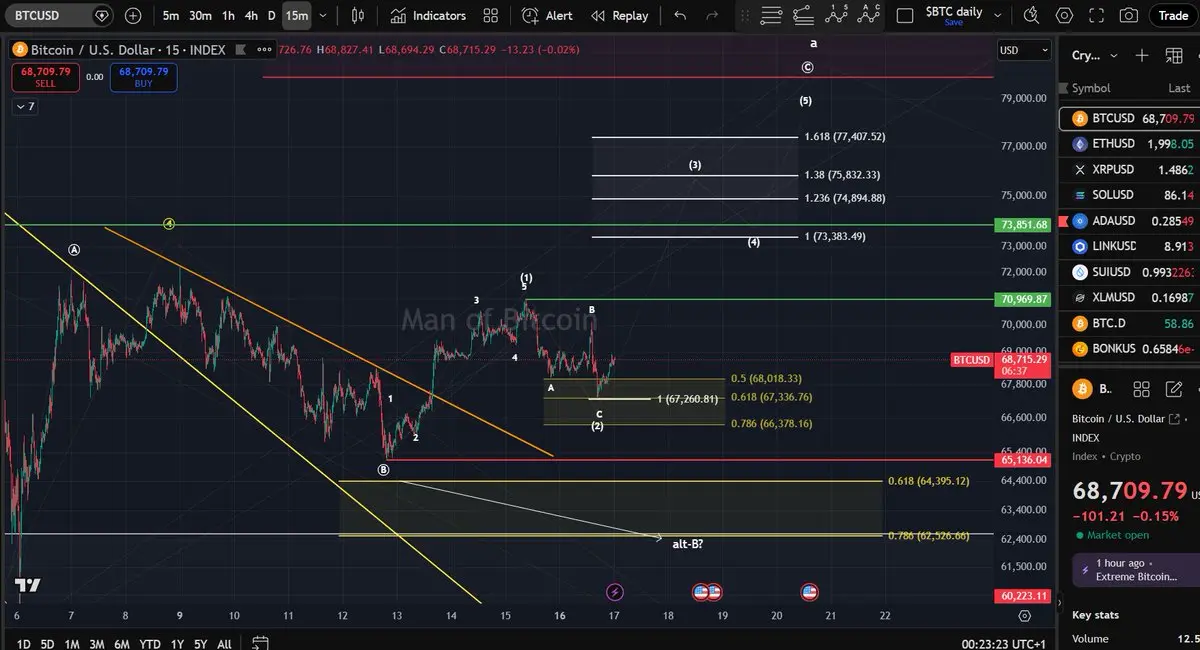This screenshot has width=1200, height=650.
Task: Select BONKUS in the watchlist
Action: [x=1129, y=349]
